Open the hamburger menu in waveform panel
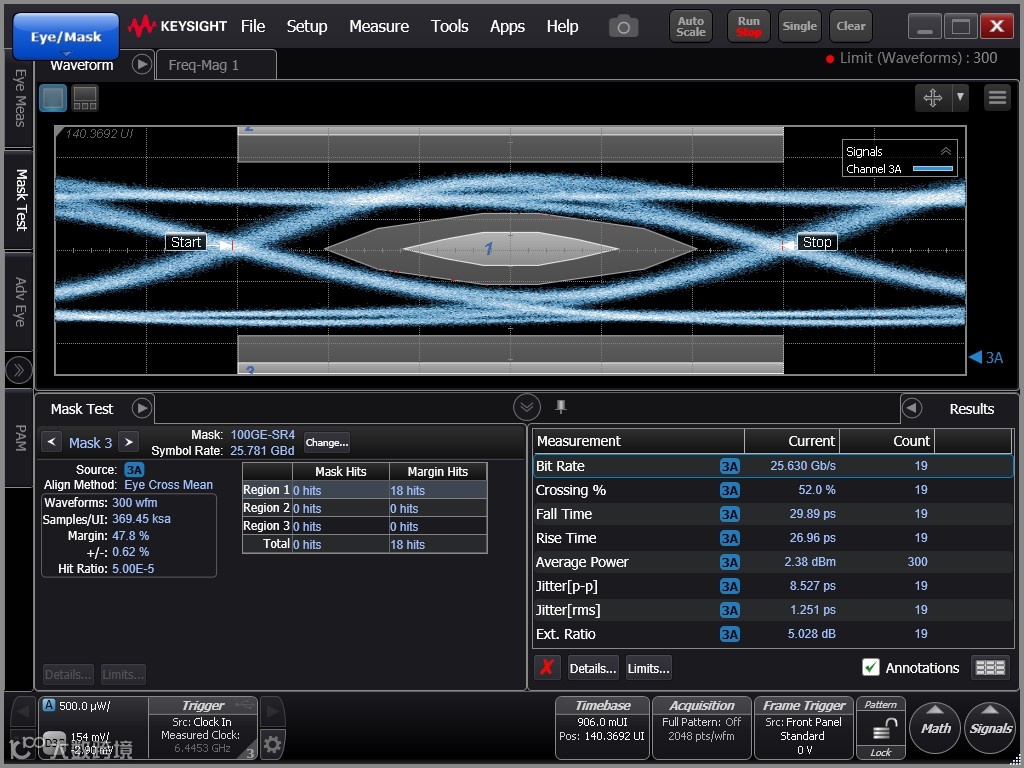 pyautogui.click(x=996, y=97)
